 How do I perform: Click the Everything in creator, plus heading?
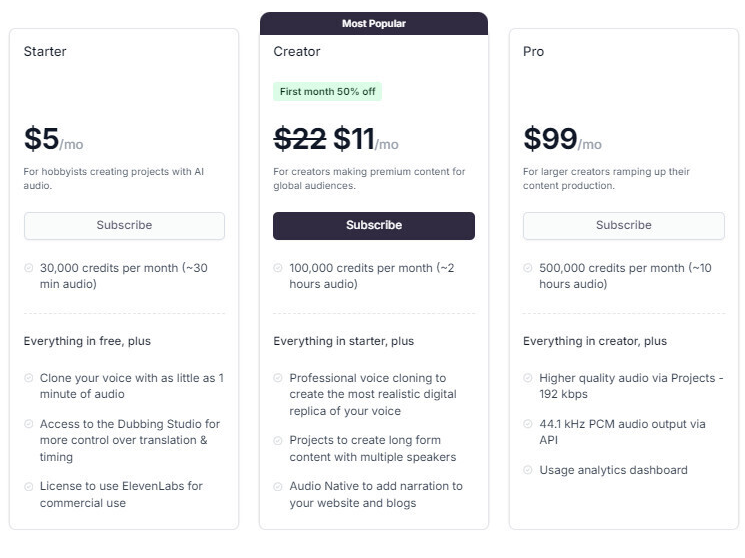(594, 341)
